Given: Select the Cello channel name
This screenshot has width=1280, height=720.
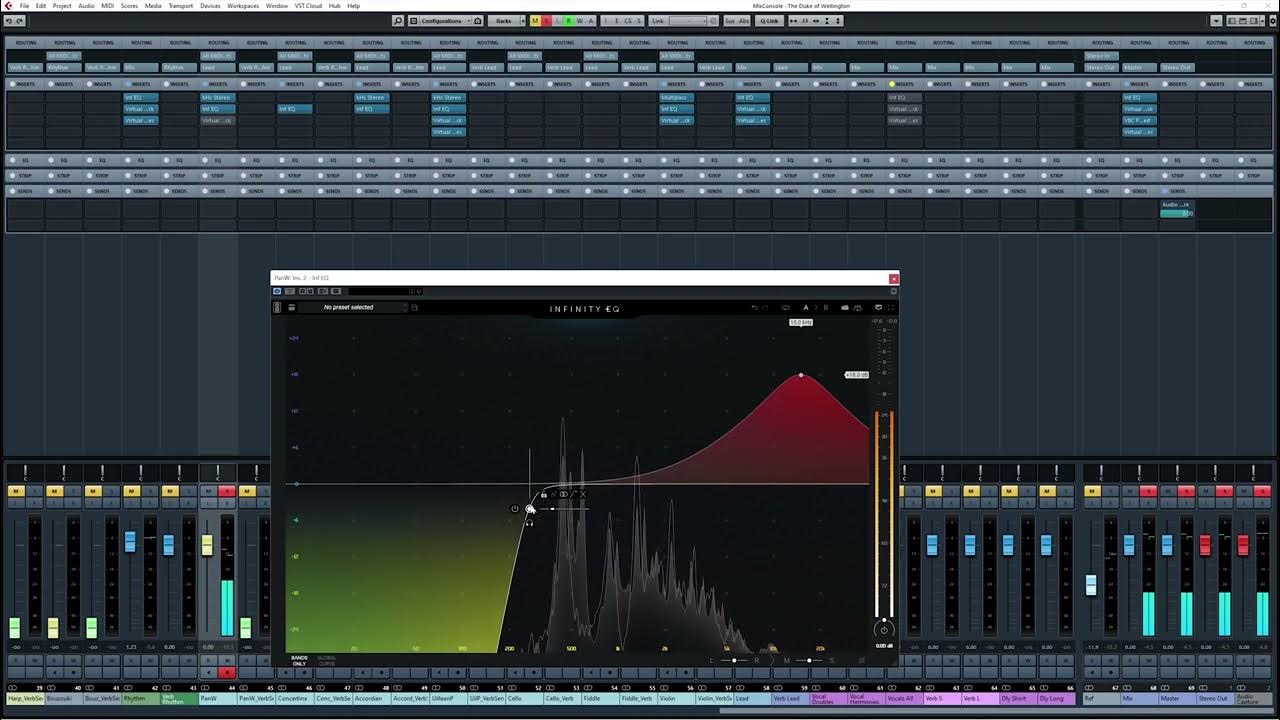Looking at the screenshot, I should (524, 698).
